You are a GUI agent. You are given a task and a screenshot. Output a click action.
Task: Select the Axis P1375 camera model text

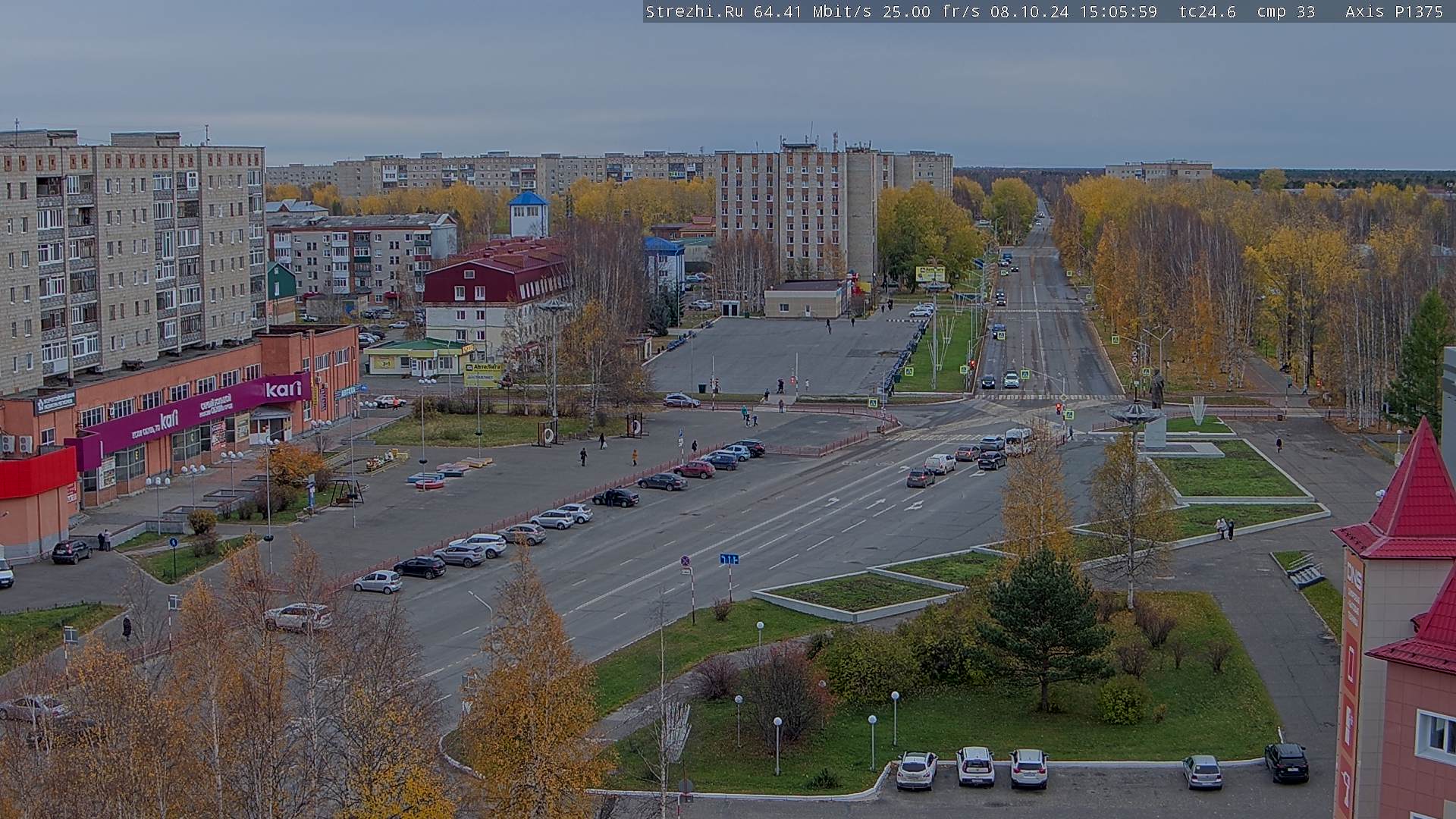pyautogui.click(x=1395, y=11)
